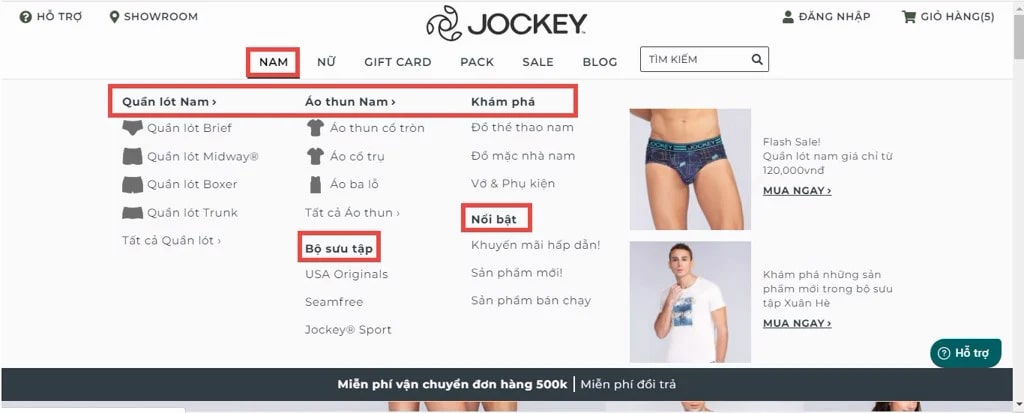Screen dimensions: 1024x413
Task: Select the boxer underwear icon
Action: click(133, 184)
